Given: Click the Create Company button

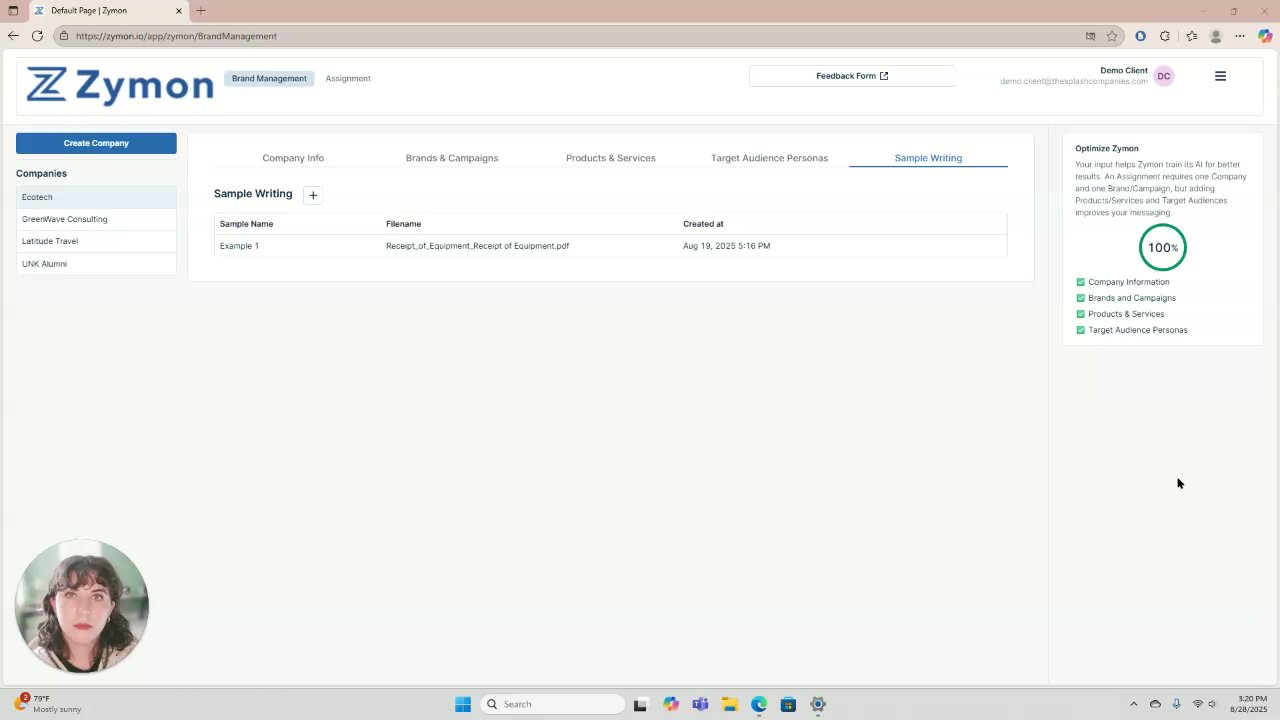Looking at the screenshot, I should 96,143.
